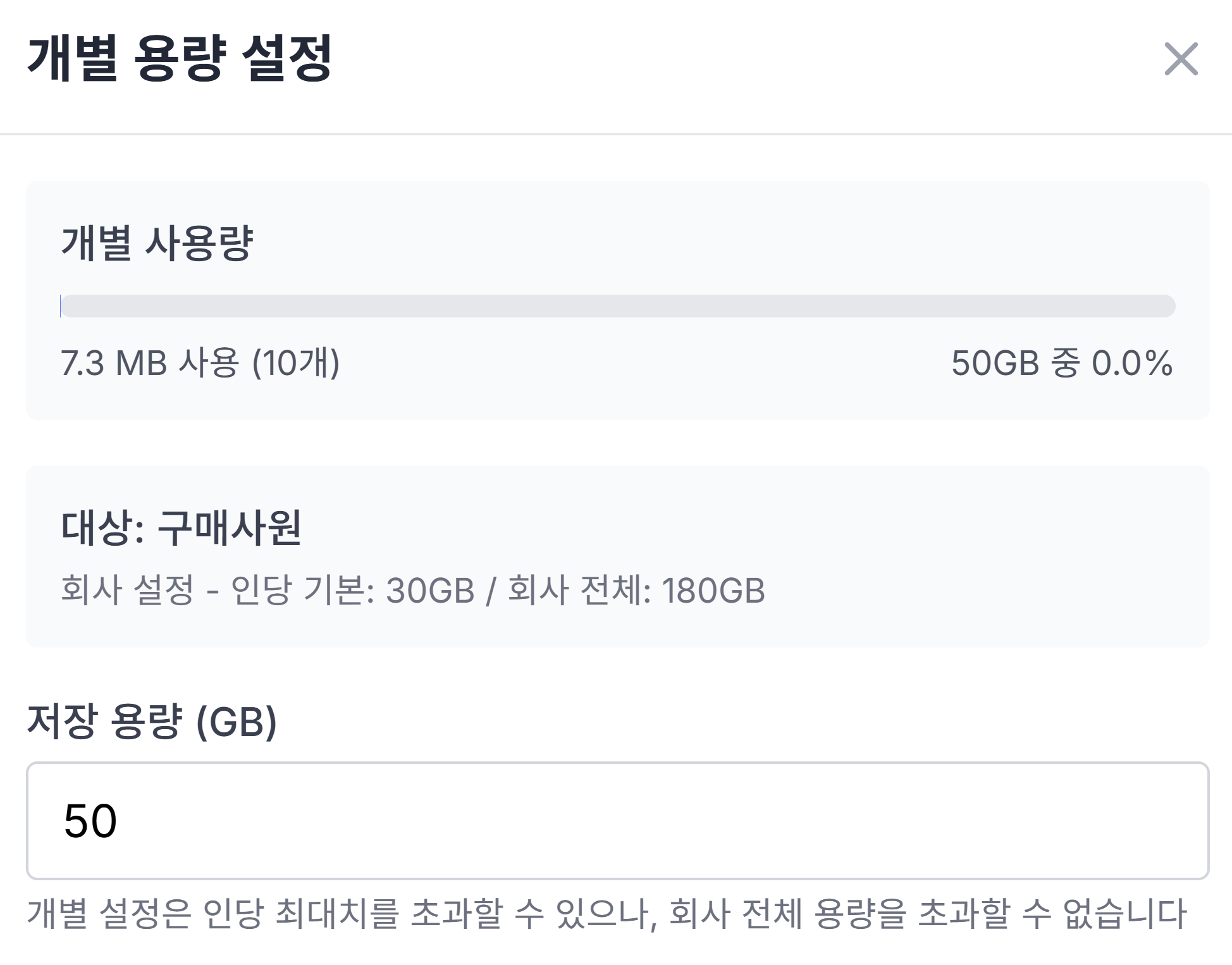Image resolution: width=1232 pixels, height=965 pixels.
Task: Click the 저장 용량 (GB) input field
Action: [x=617, y=820]
